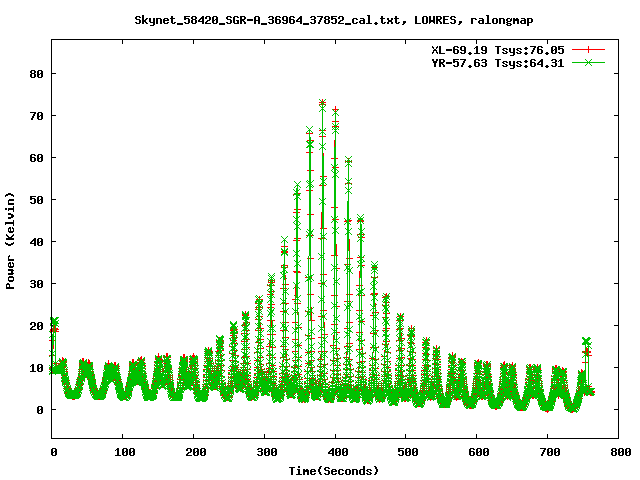Click the y-axis tick label 80
Viewport: 640px width, 480px height.
coord(36,74)
